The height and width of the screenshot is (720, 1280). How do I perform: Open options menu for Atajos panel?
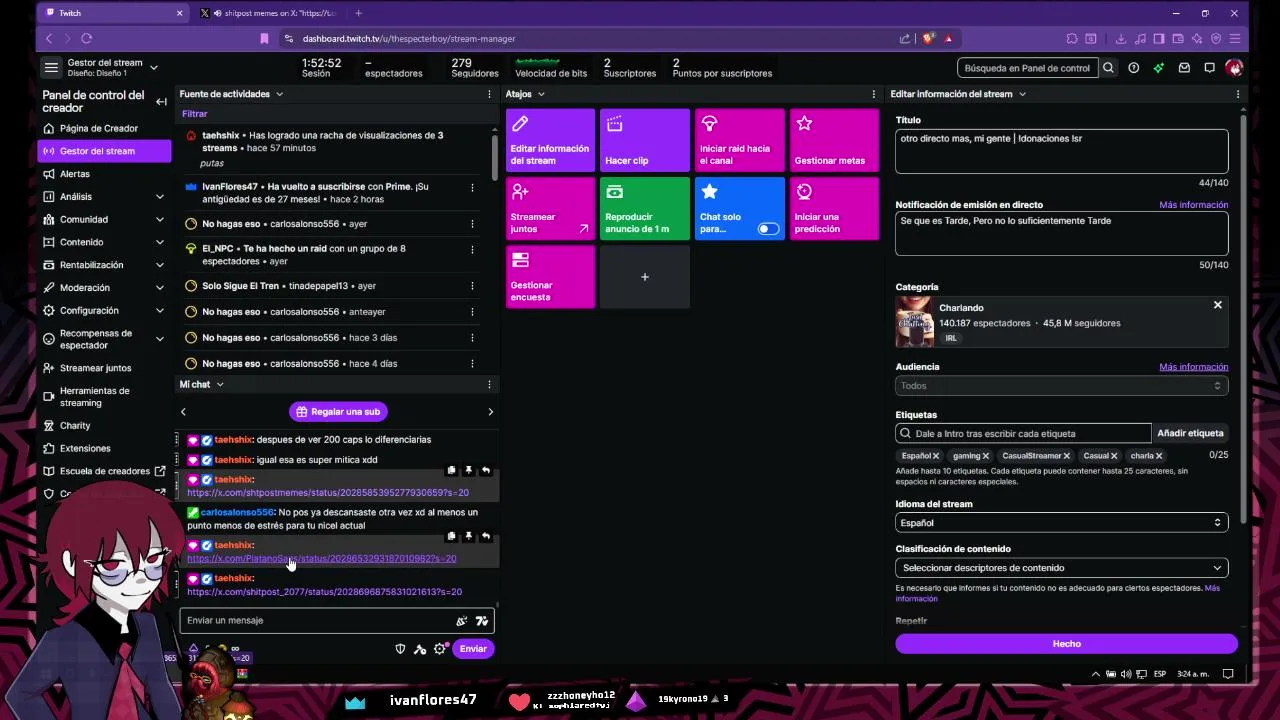[873, 94]
